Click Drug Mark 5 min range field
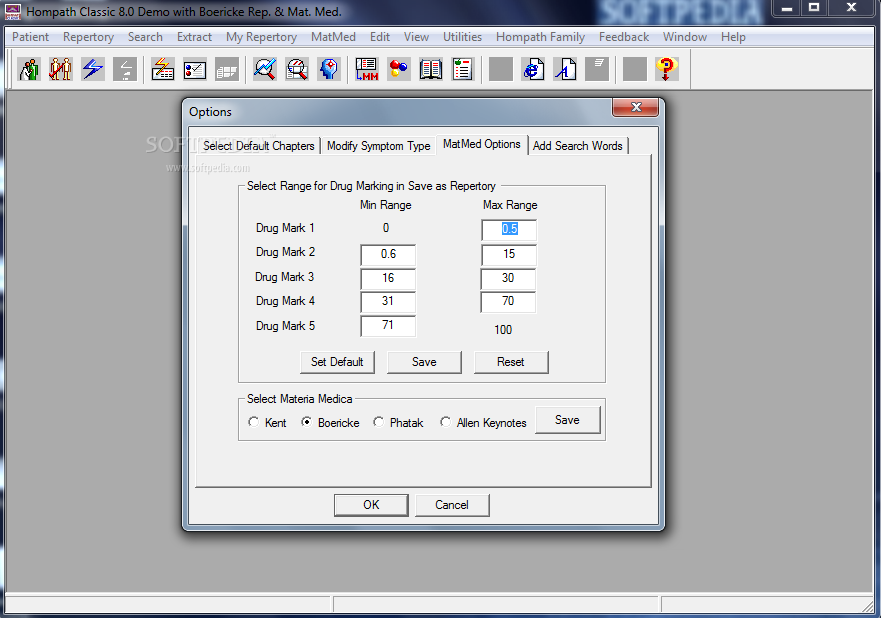Viewport: 881px width, 618px height. [x=388, y=326]
